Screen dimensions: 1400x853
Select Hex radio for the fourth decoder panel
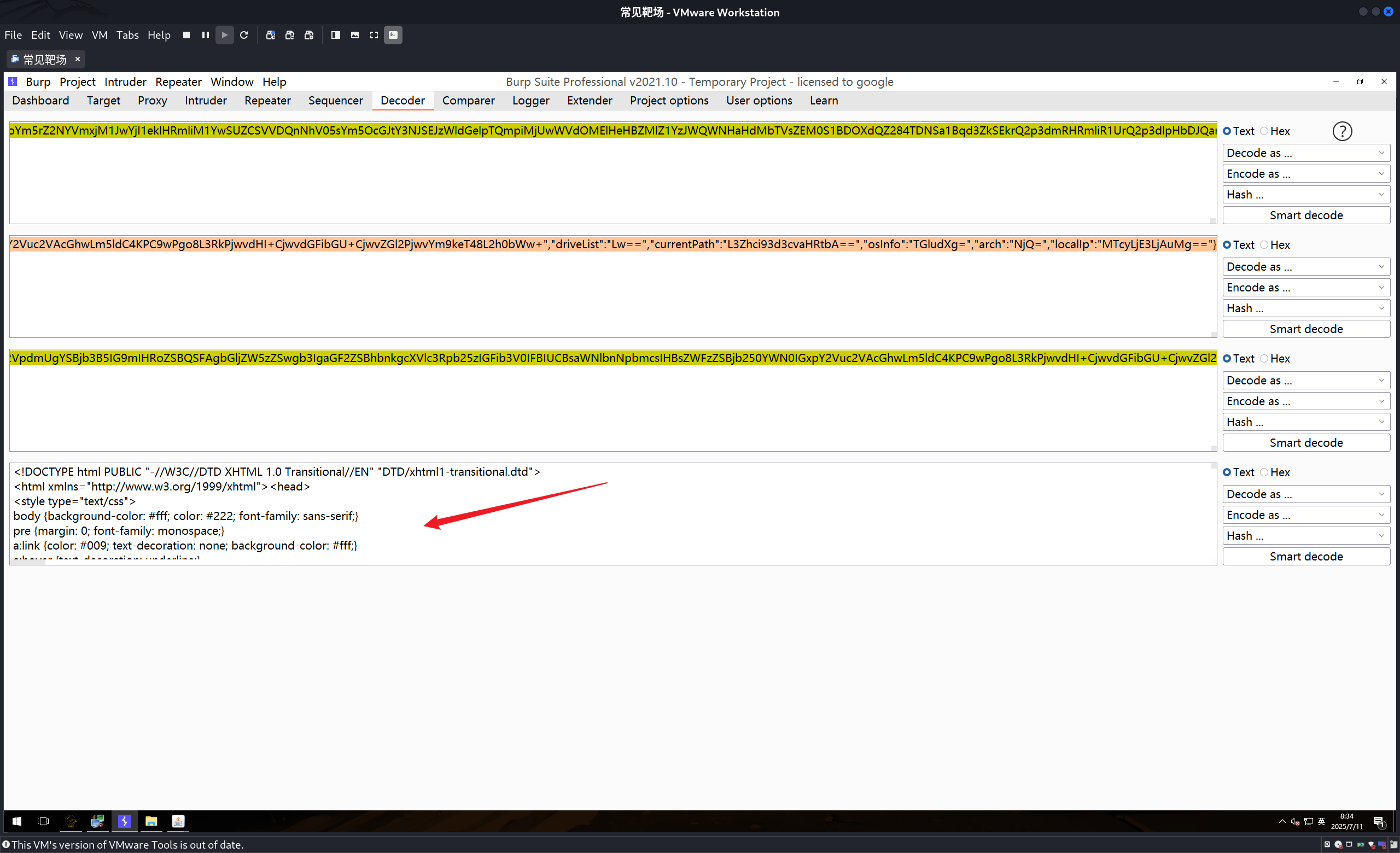pyautogui.click(x=1264, y=472)
